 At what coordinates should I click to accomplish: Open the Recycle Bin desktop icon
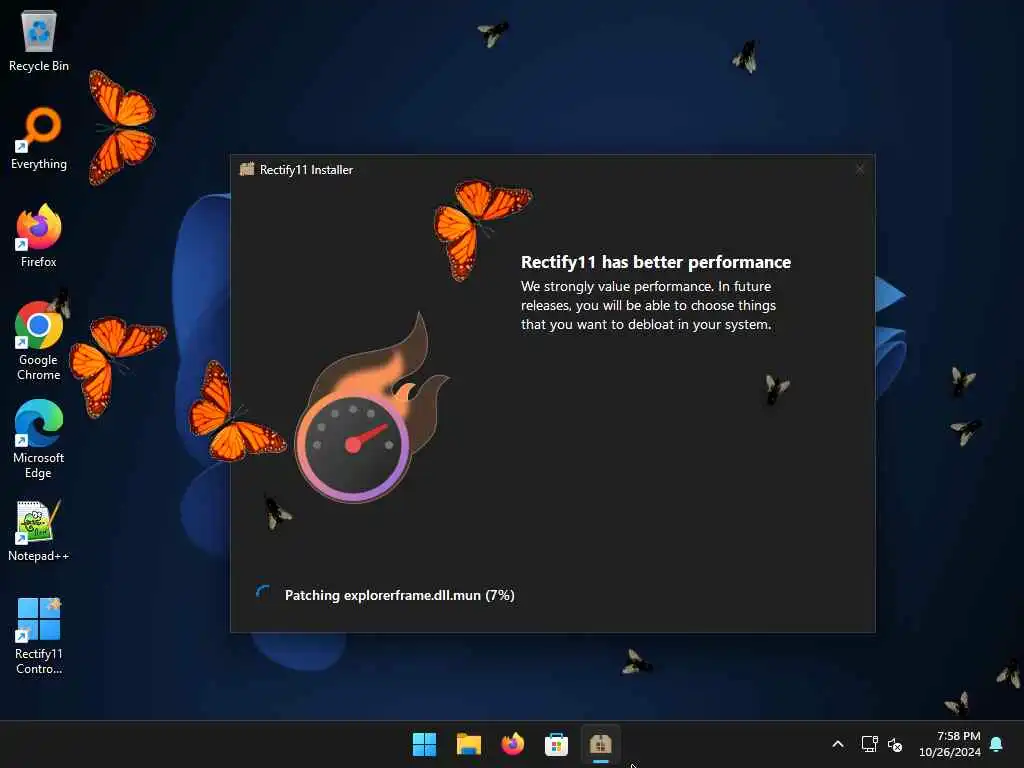39,40
